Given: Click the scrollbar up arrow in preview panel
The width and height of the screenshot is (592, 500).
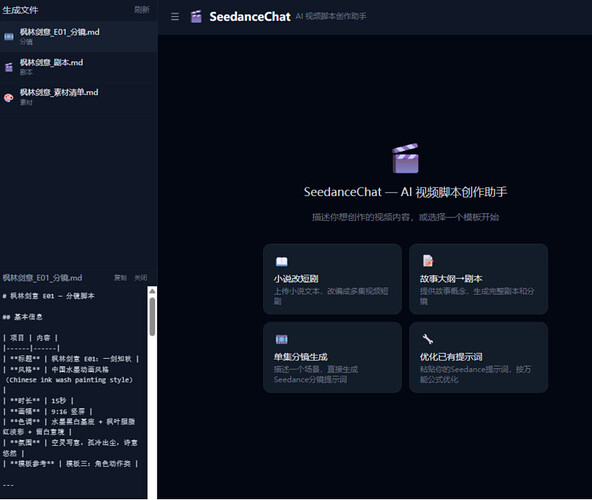Looking at the screenshot, I should [x=152, y=291].
